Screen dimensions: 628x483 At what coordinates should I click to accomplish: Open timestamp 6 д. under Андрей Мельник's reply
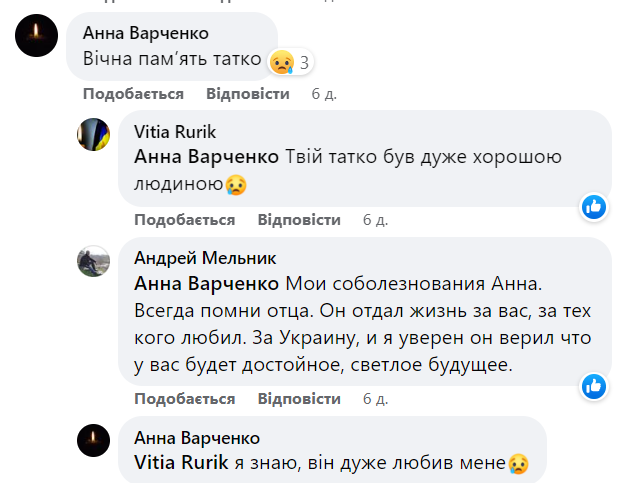375,399
